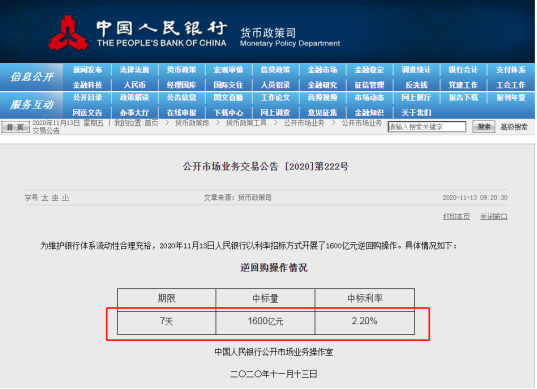Click the People's Bank of China red logo

point(67,33)
